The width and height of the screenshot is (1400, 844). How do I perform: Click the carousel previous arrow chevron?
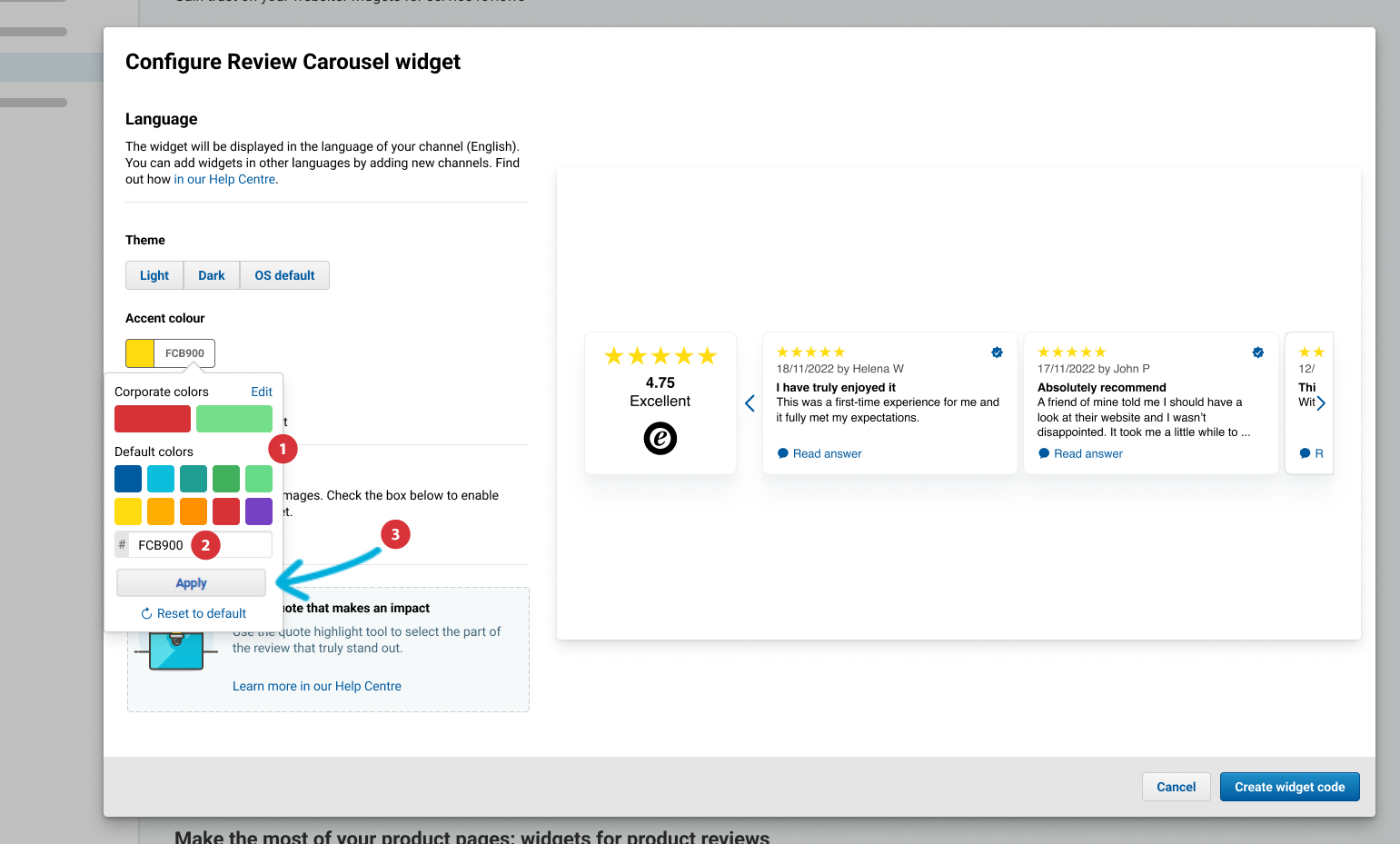tap(750, 403)
